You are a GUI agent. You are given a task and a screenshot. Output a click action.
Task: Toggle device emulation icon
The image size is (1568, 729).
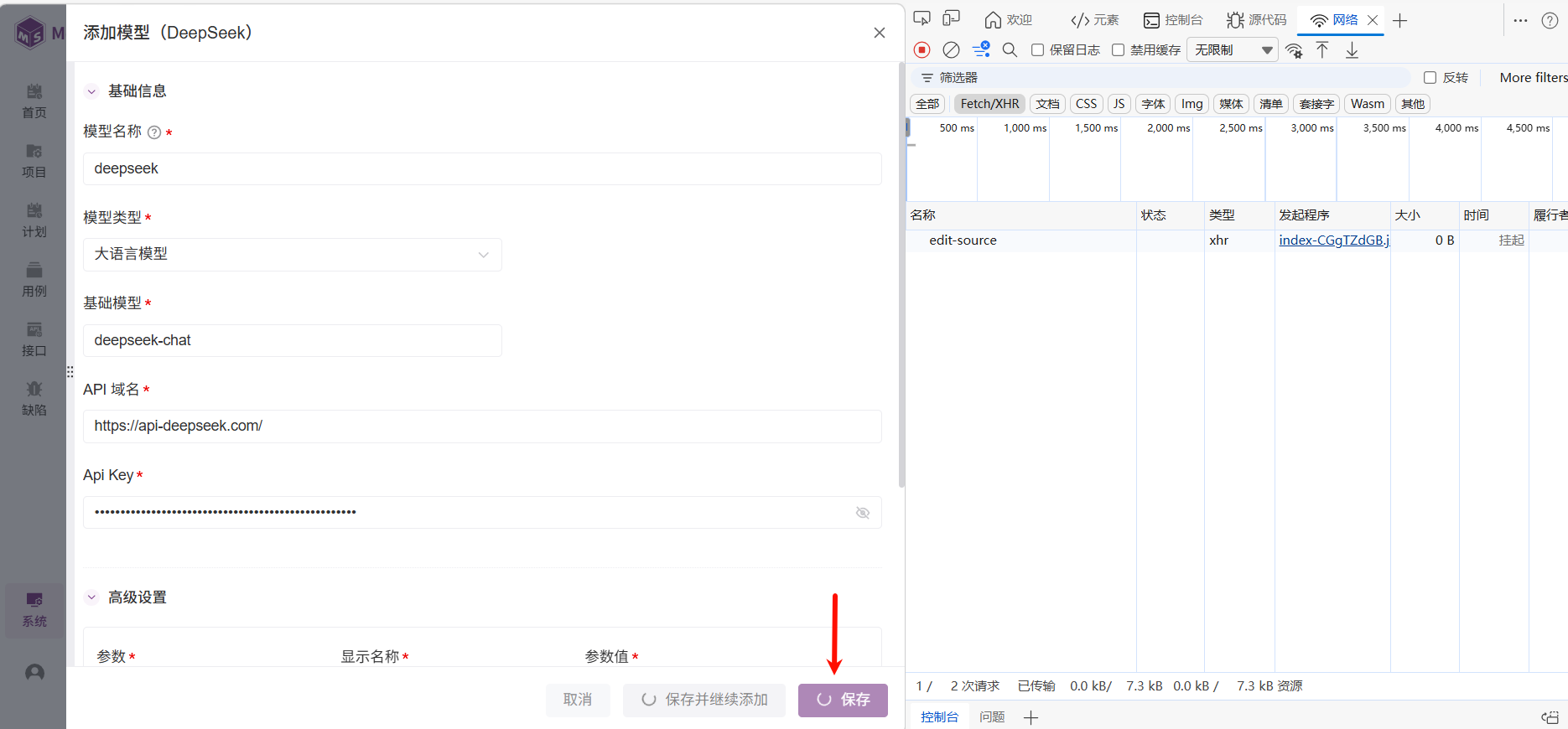[951, 19]
